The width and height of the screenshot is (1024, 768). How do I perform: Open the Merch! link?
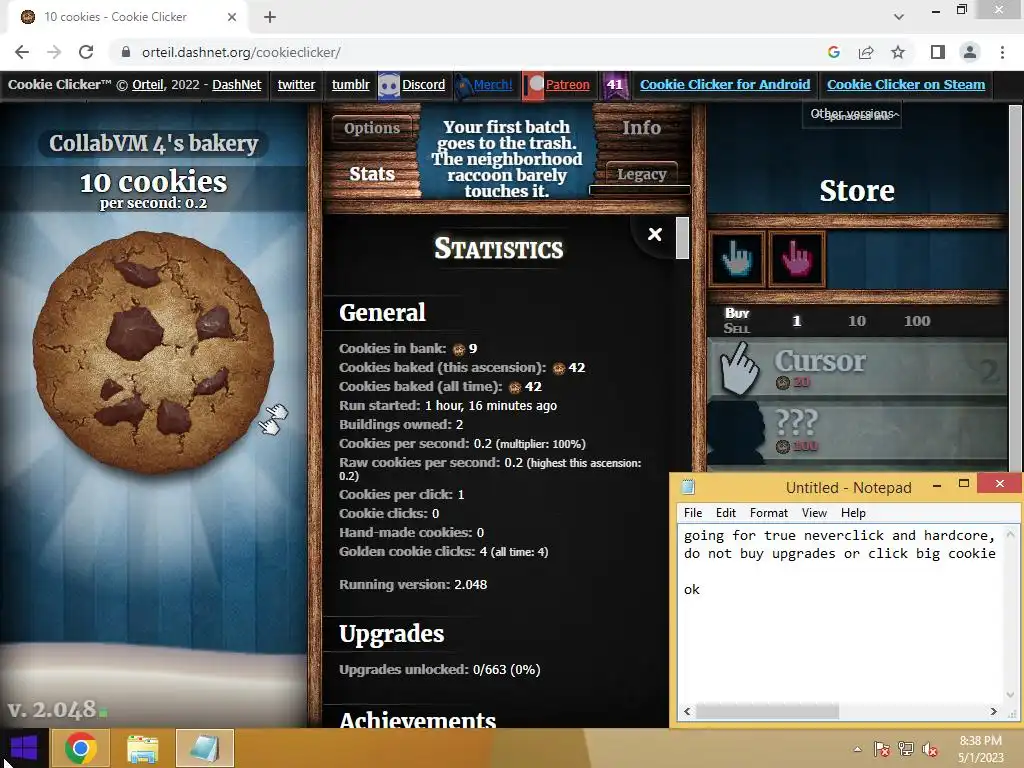coord(492,84)
